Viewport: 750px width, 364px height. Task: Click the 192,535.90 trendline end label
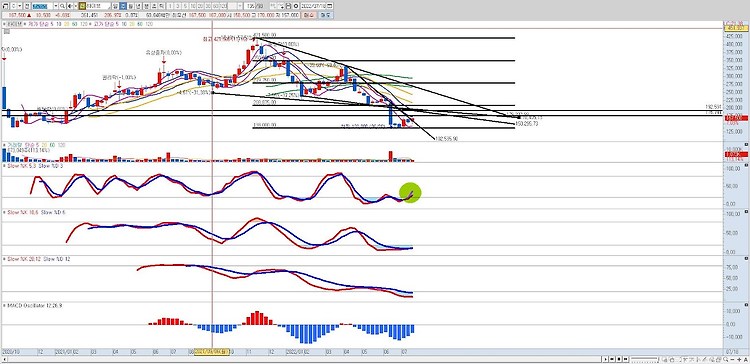(x=447, y=139)
